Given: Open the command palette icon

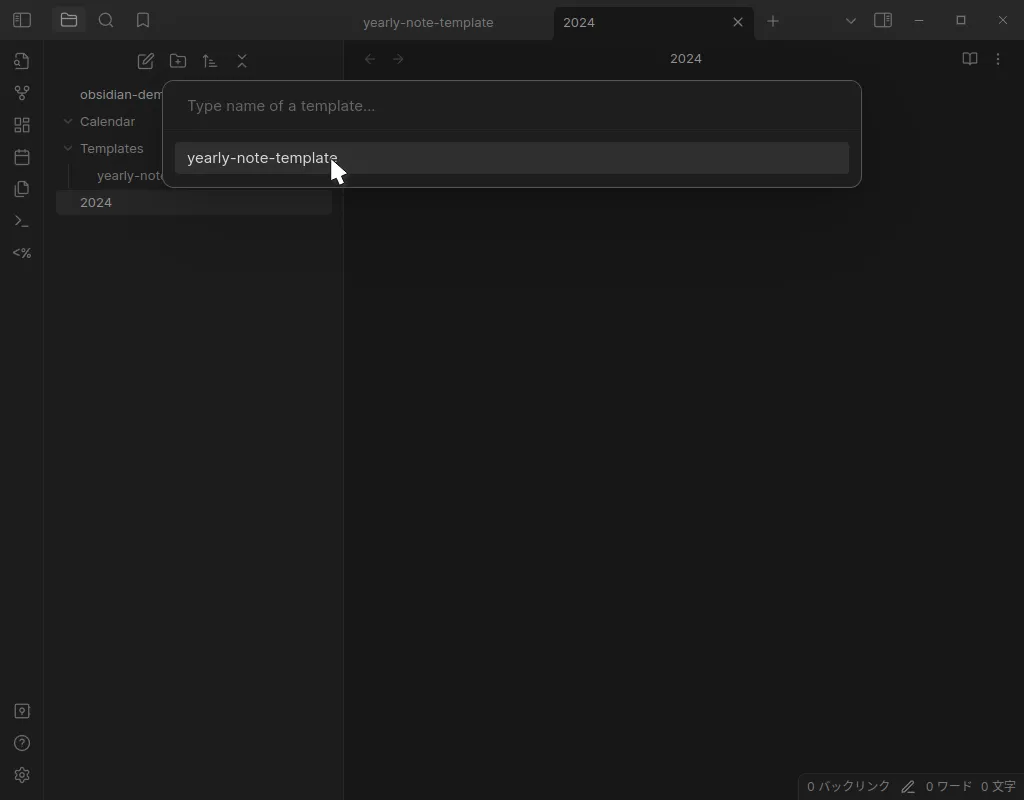Looking at the screenshot, I should [22, 221].
